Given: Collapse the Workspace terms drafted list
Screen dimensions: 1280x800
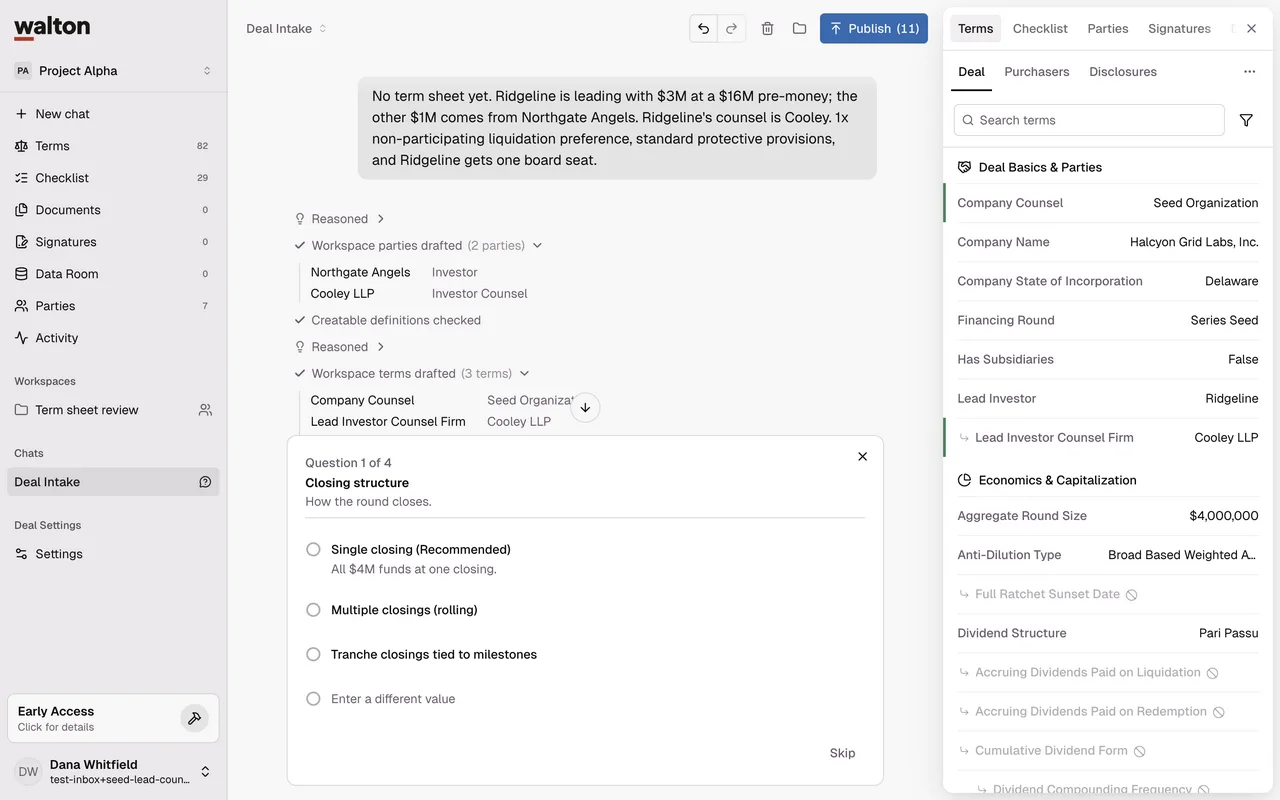Looking at the screenshot, I should pos(524,374).
